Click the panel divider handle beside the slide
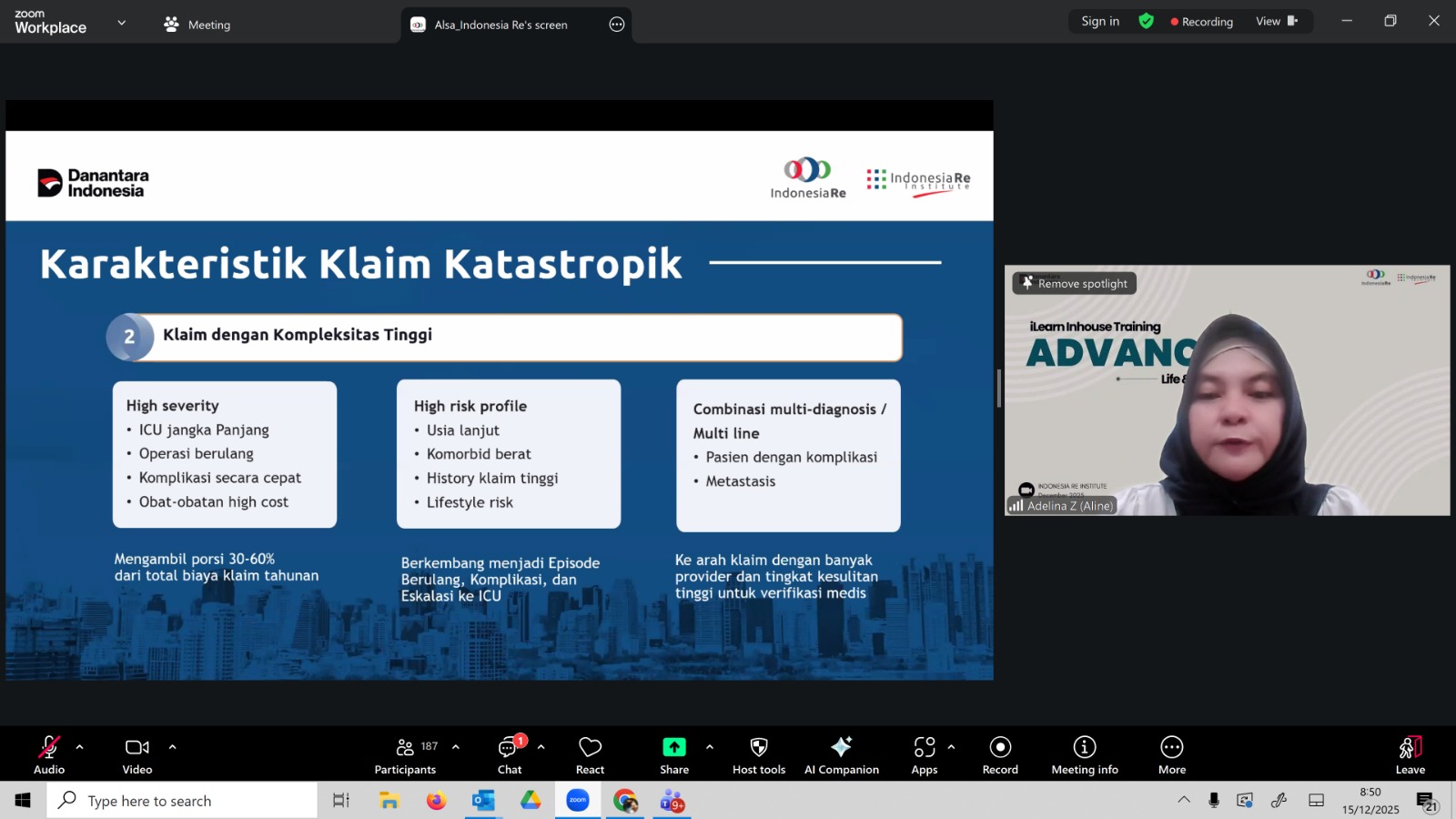Viewport: 1456px width, 819px height. [x=998, y=389]
